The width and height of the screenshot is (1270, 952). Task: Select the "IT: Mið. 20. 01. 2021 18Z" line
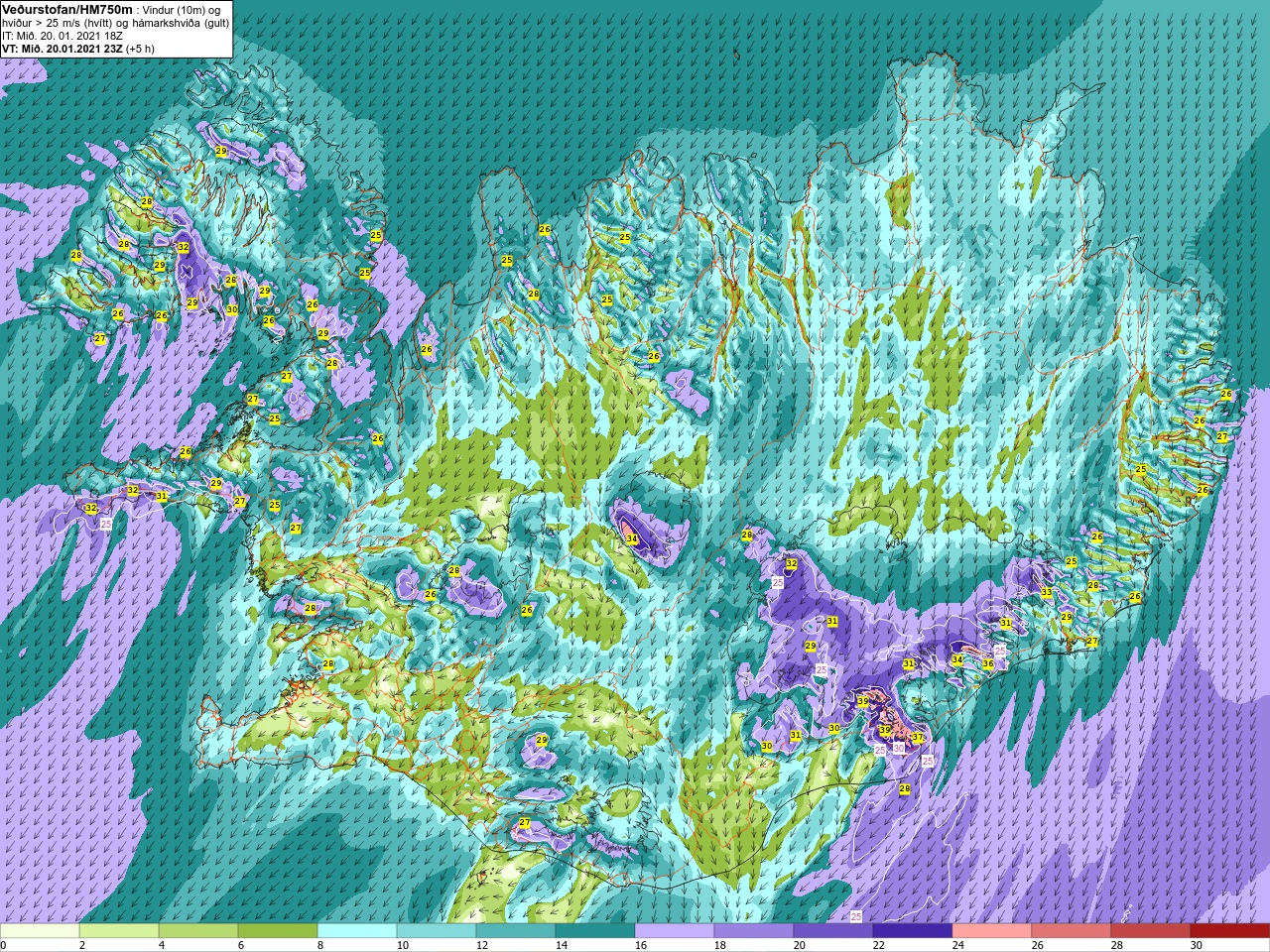pyautogui.click(x=63, y=36)
